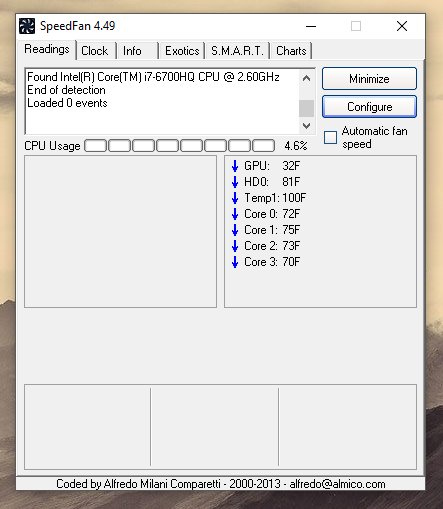
Task: Click the blue down arrow beside Core 0
Action: tap(235, 214)
